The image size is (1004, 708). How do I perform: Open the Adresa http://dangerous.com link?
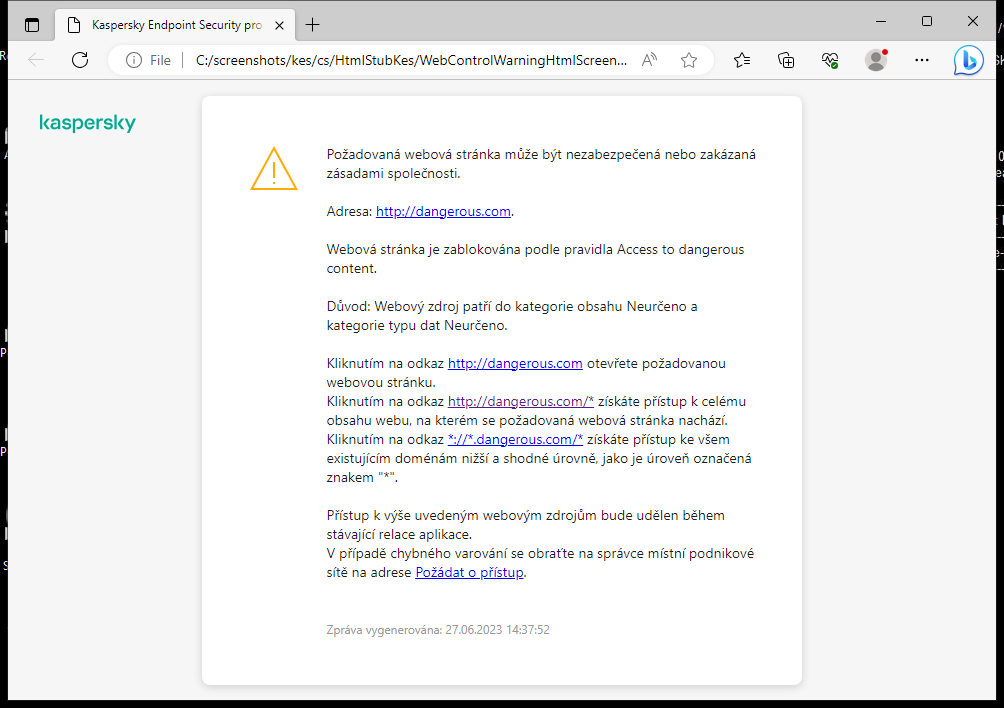click(443, 211)
